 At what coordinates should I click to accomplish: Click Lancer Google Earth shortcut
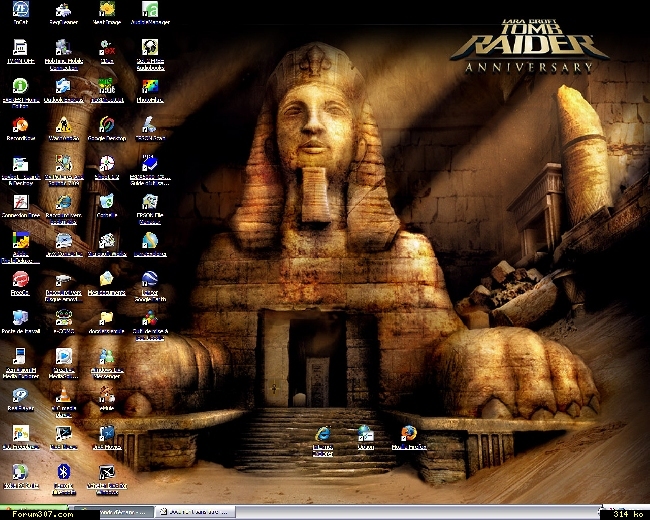pos(150,287)
